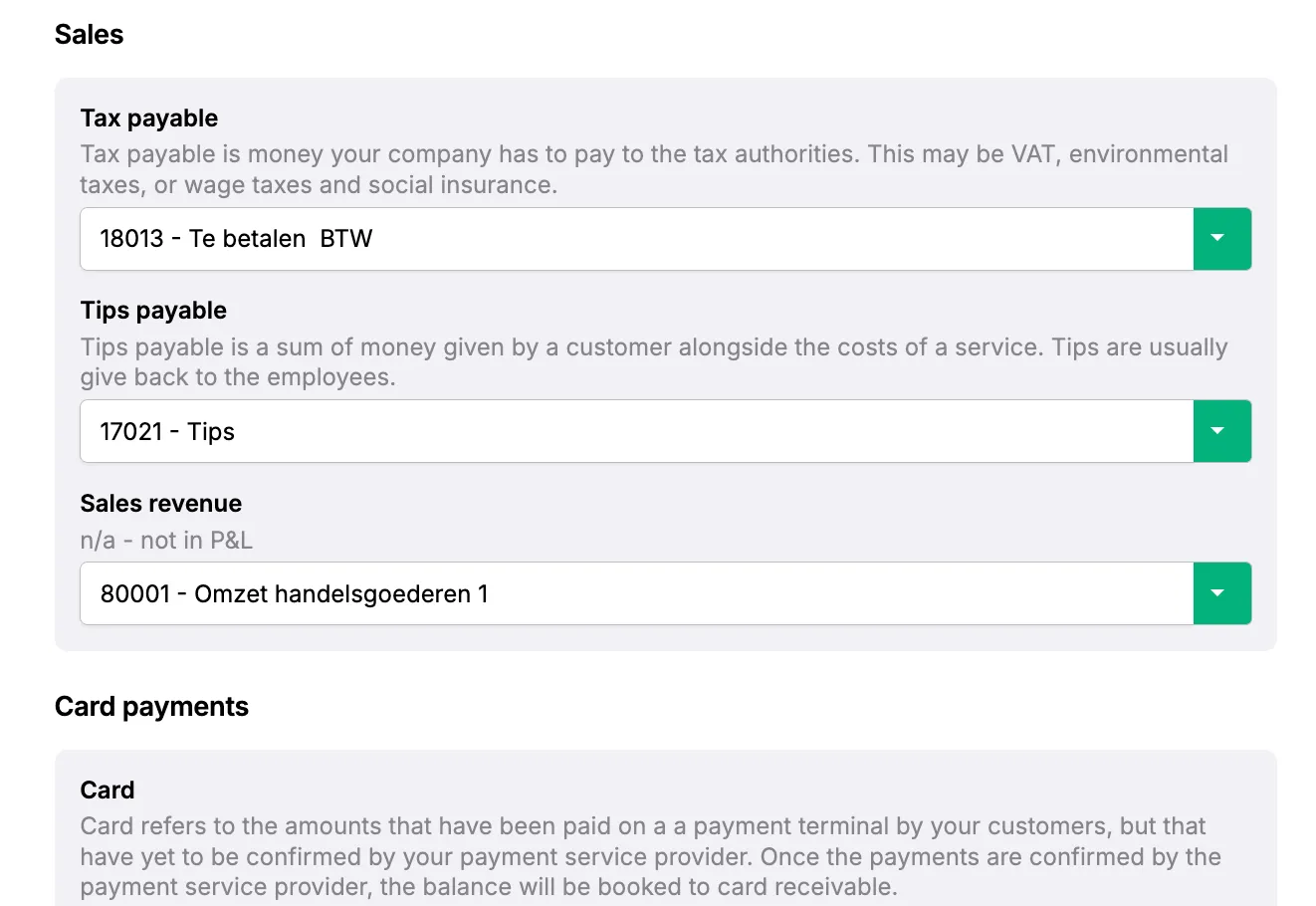Click the 'BTW' text in the tax field
The height and width of the screenshot is (906, 1316).
coord(346,239)
